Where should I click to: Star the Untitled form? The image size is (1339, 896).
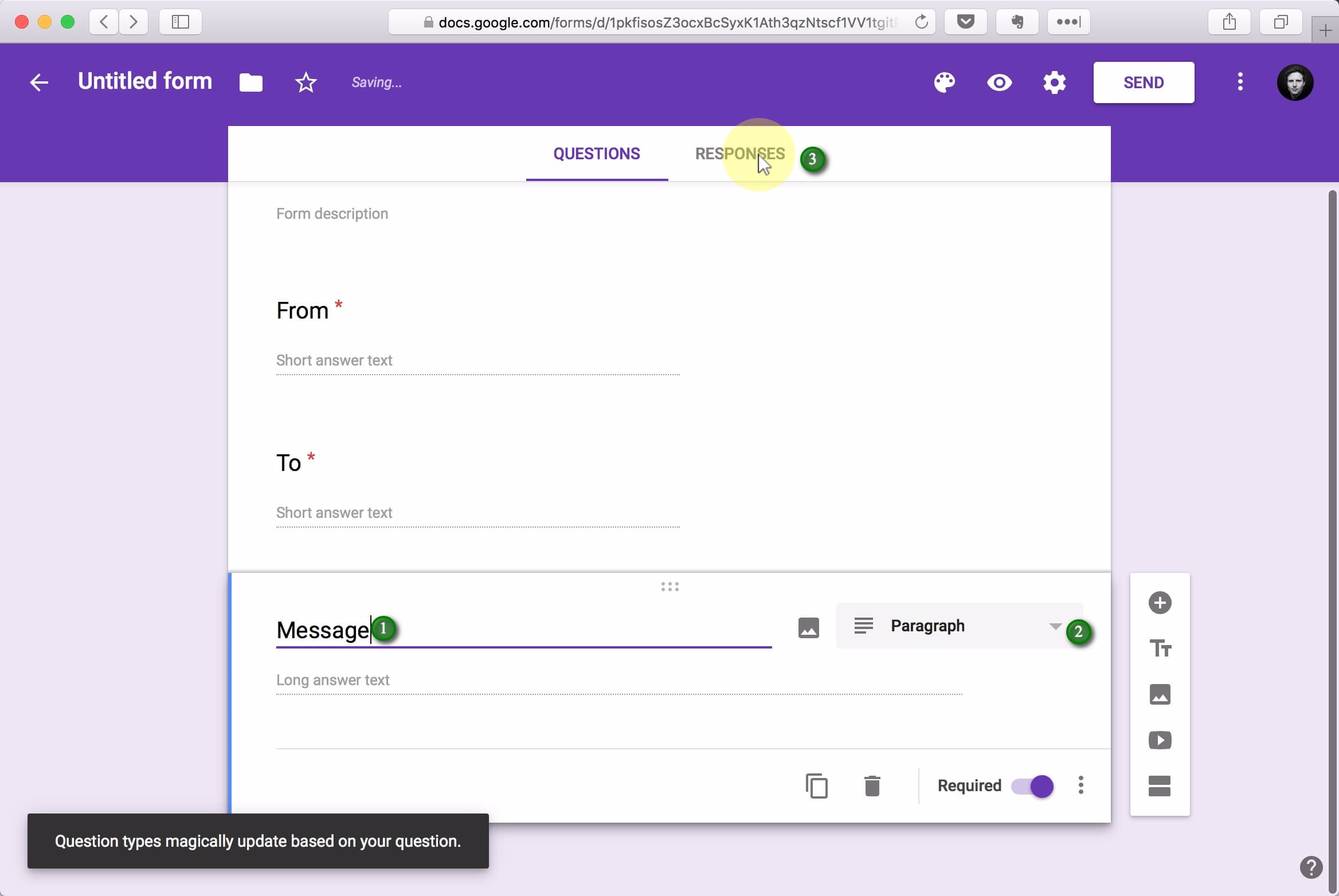point(306,82)
